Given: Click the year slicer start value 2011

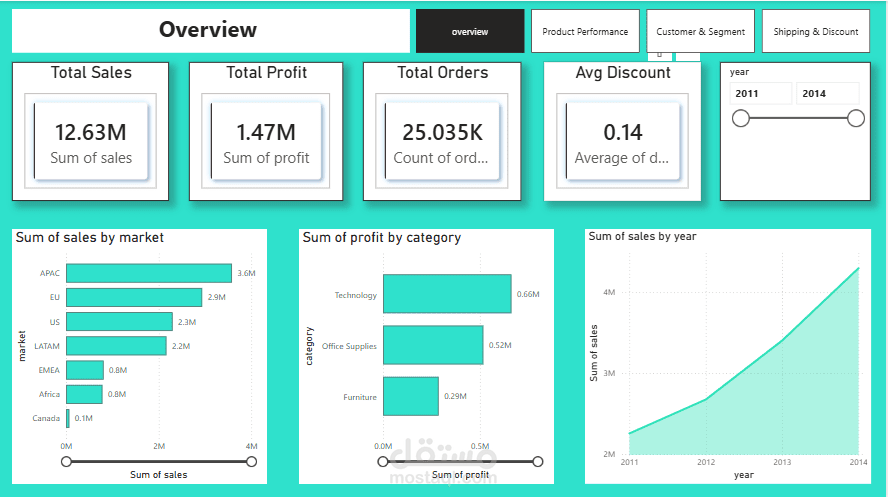Looking at the screenshot, I should click(761, 93).
